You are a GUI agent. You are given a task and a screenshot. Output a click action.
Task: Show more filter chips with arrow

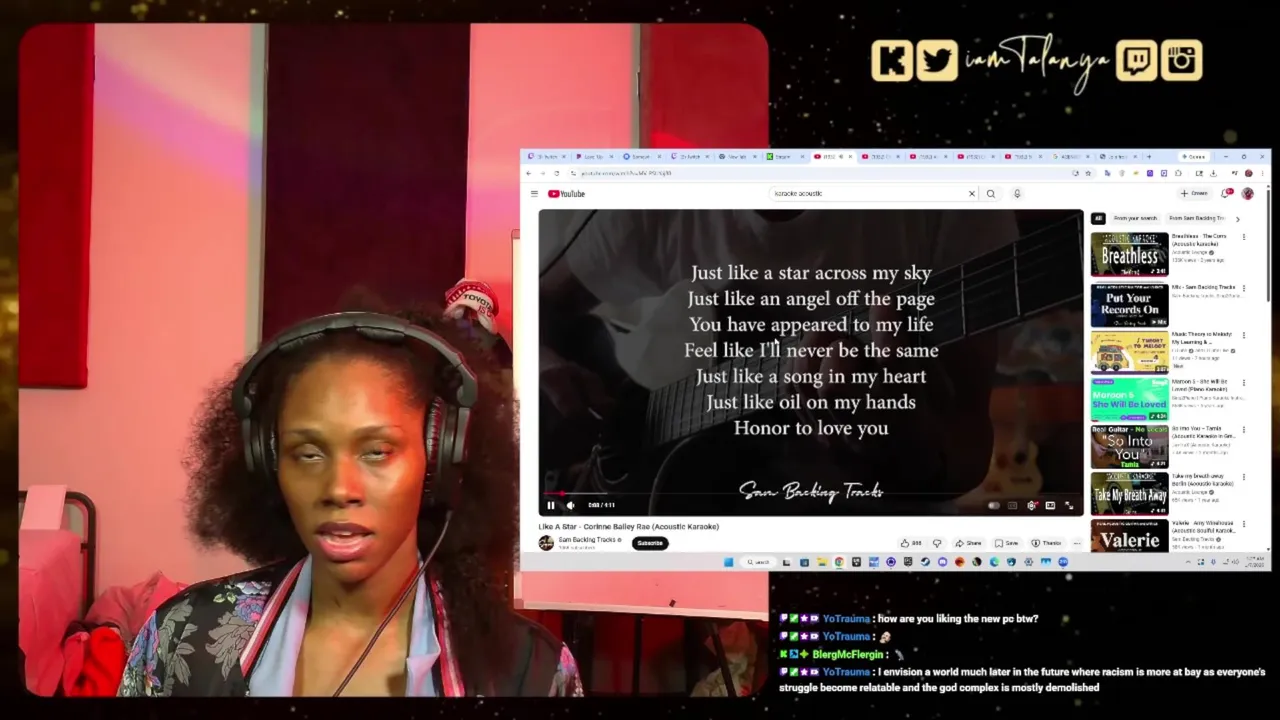1237,218
